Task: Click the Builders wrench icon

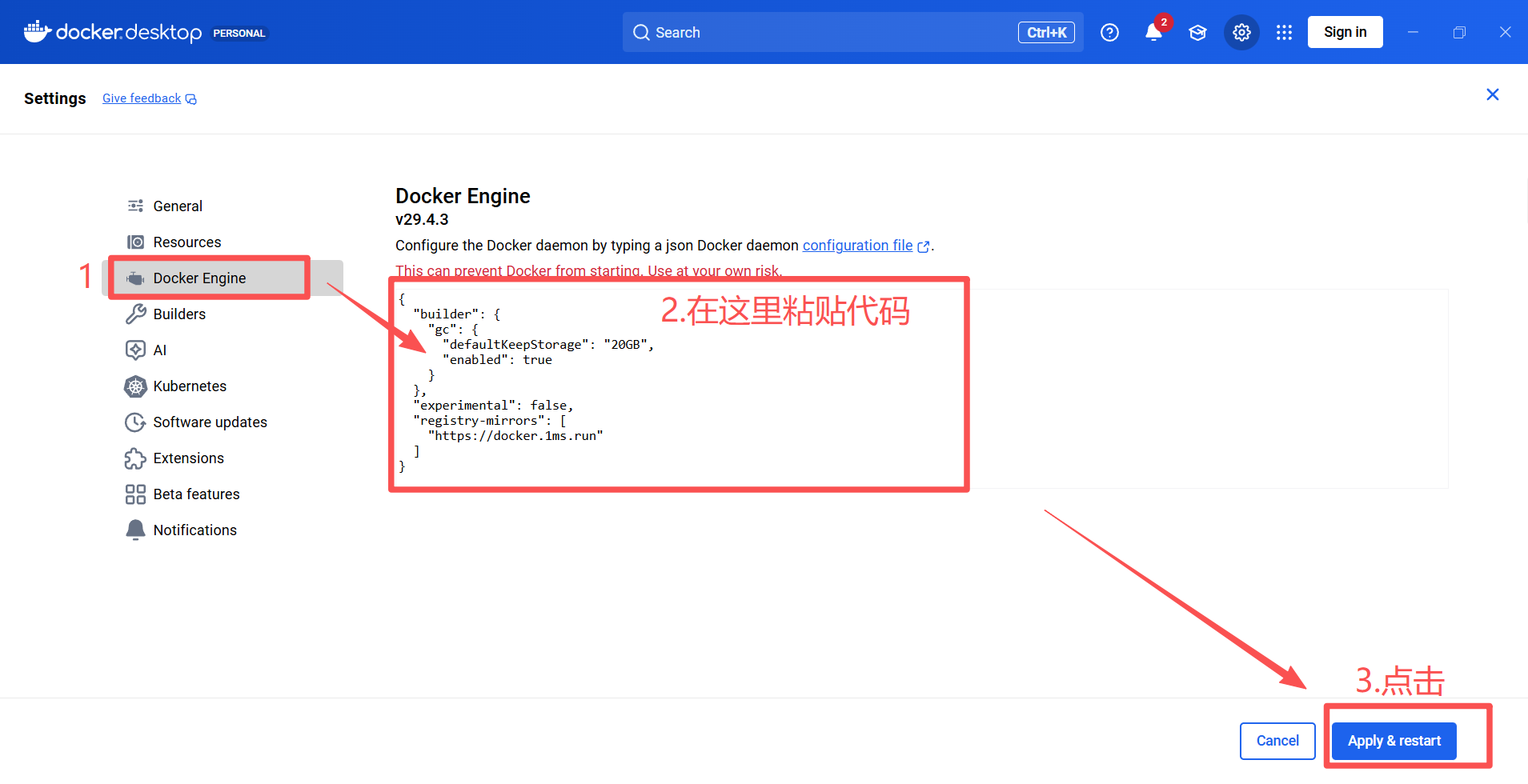Action: (x=135, y=314)
